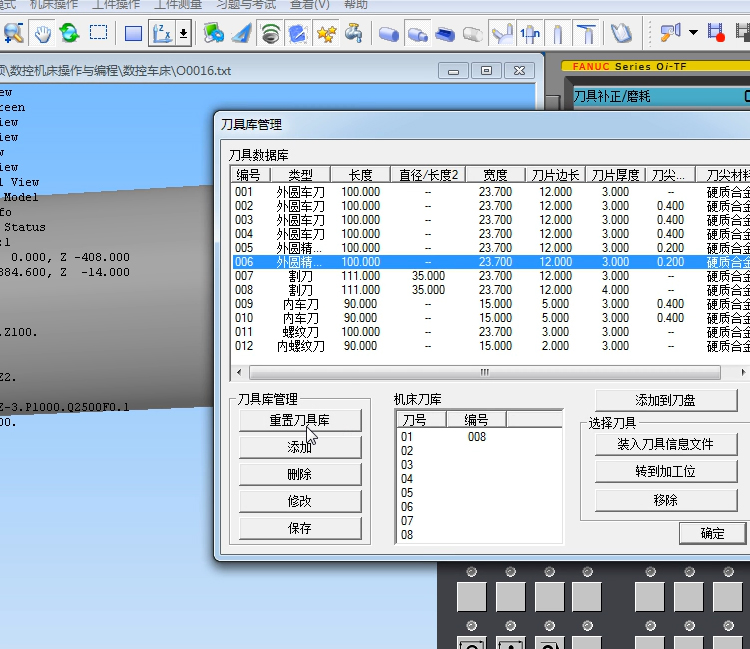Image resolution: width=750 pixels, height=649 pixels.
Task: Open the 查看(V) menu
Action: pyautogui.click(x=309, y=5)
